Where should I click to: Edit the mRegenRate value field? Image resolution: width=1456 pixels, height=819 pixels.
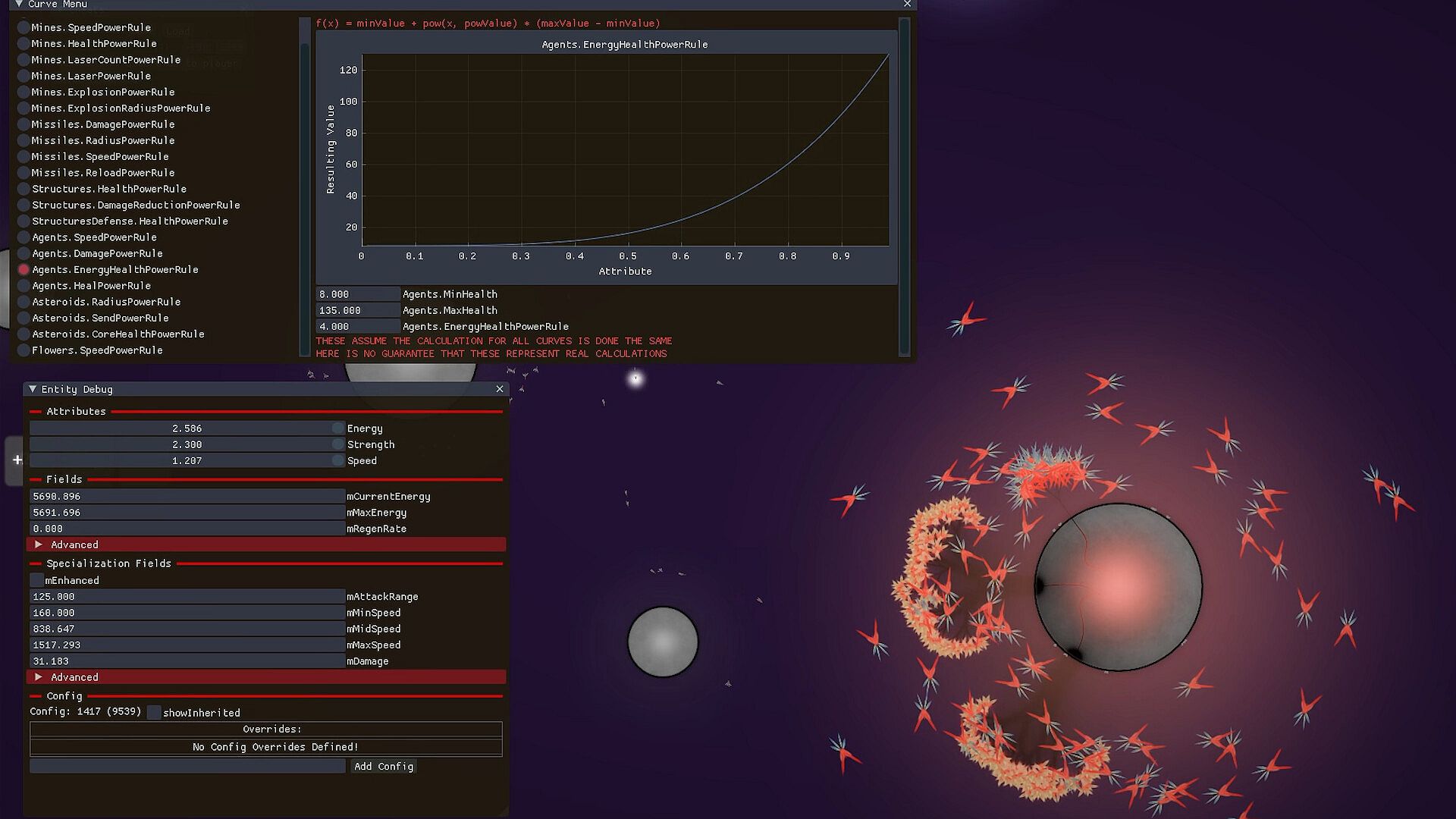187,529
